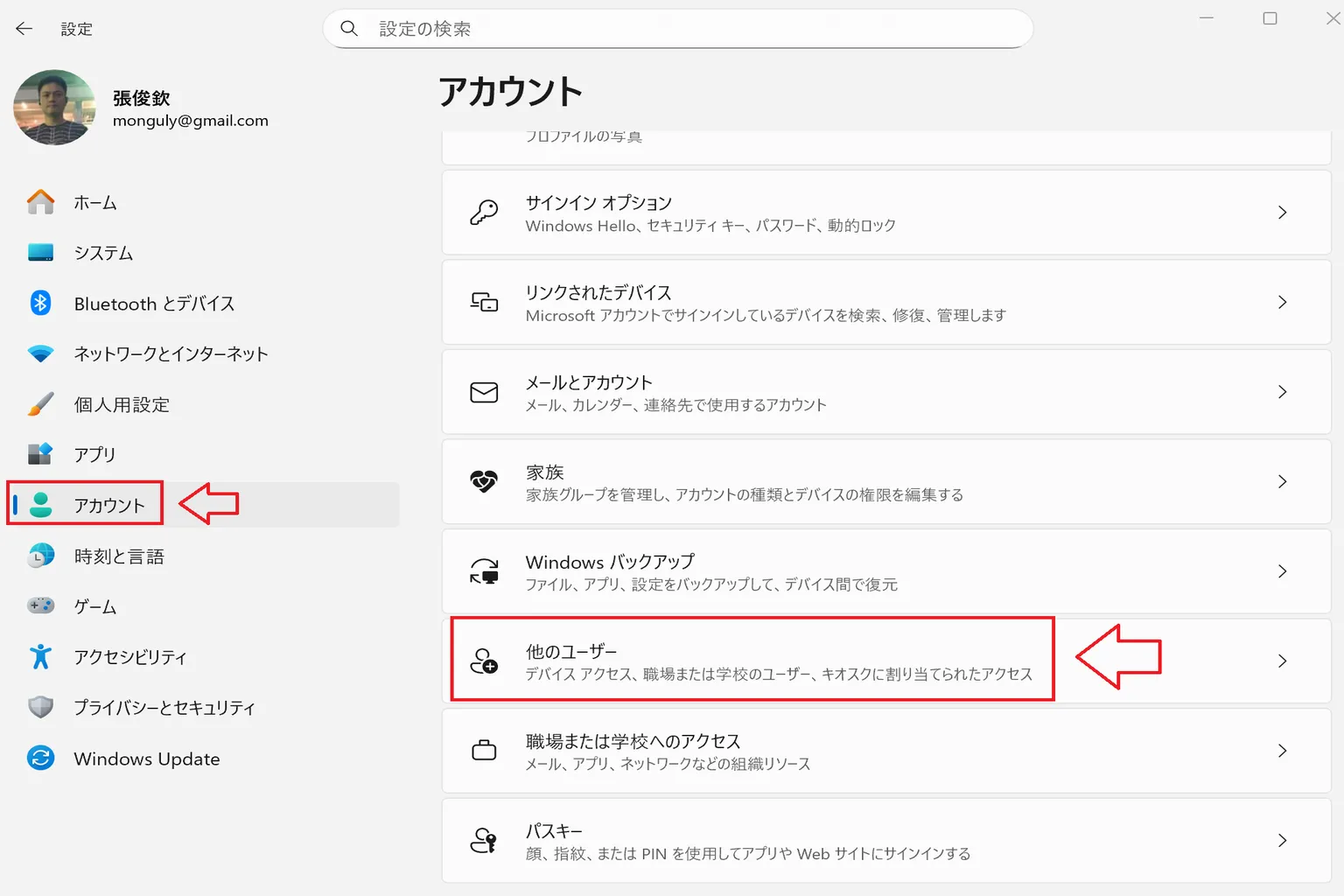The height and width of the screenshot is (896, 1344).
Task: Click the Windows バックアップ restore icon
Action: tap(484, 571)
